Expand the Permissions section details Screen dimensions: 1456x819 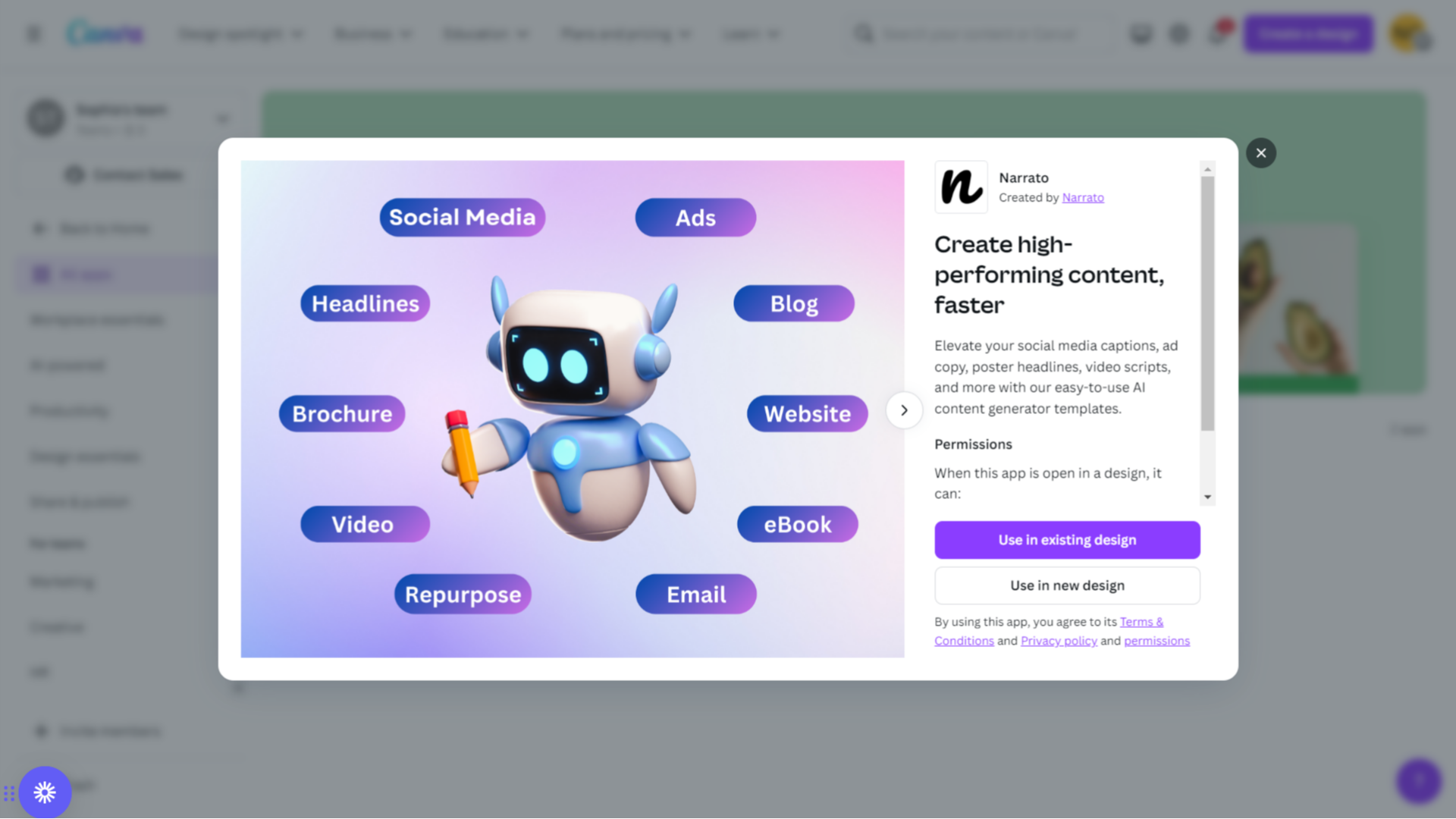point(1207,497)
